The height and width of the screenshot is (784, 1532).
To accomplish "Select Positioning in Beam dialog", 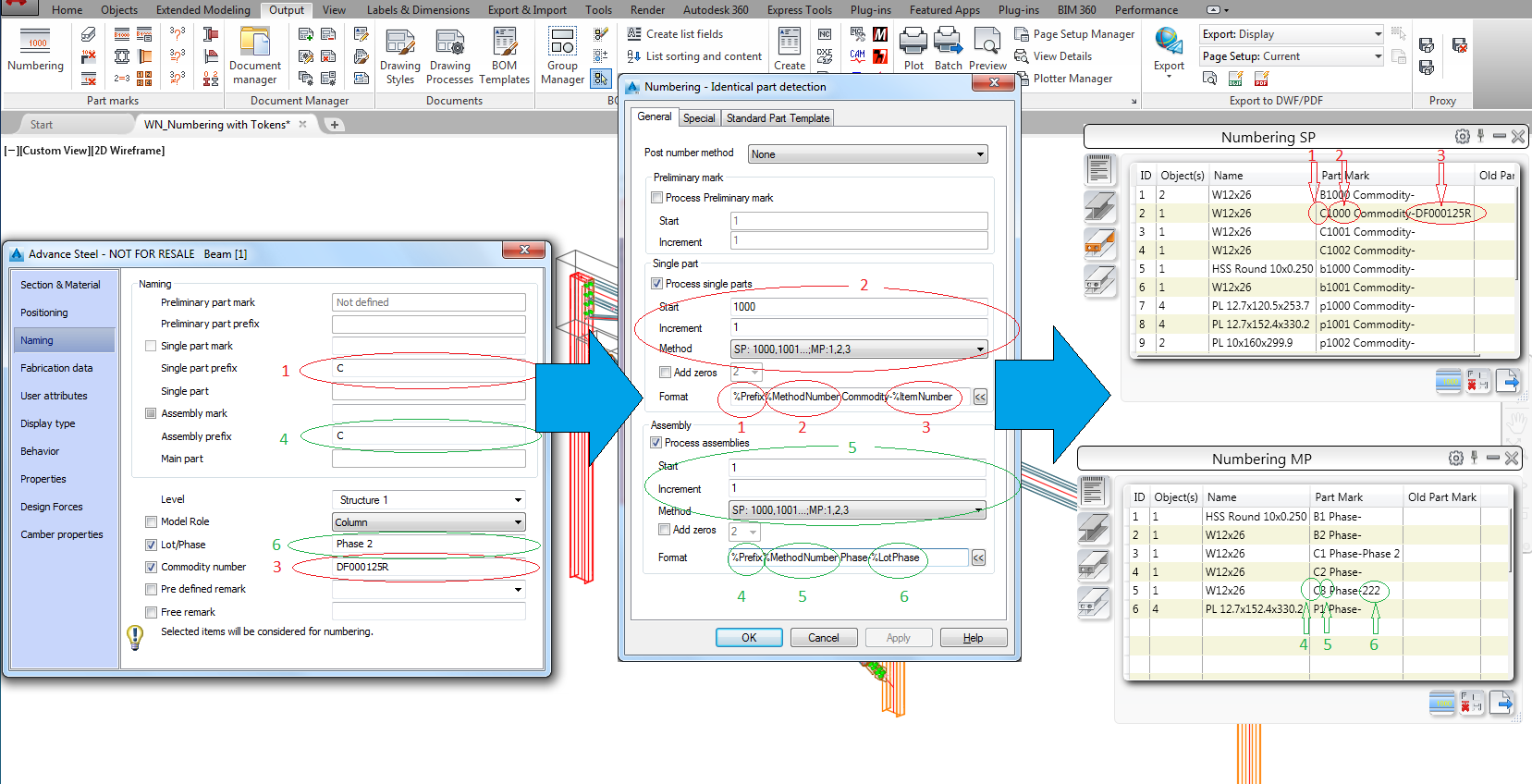I will 44,312.
